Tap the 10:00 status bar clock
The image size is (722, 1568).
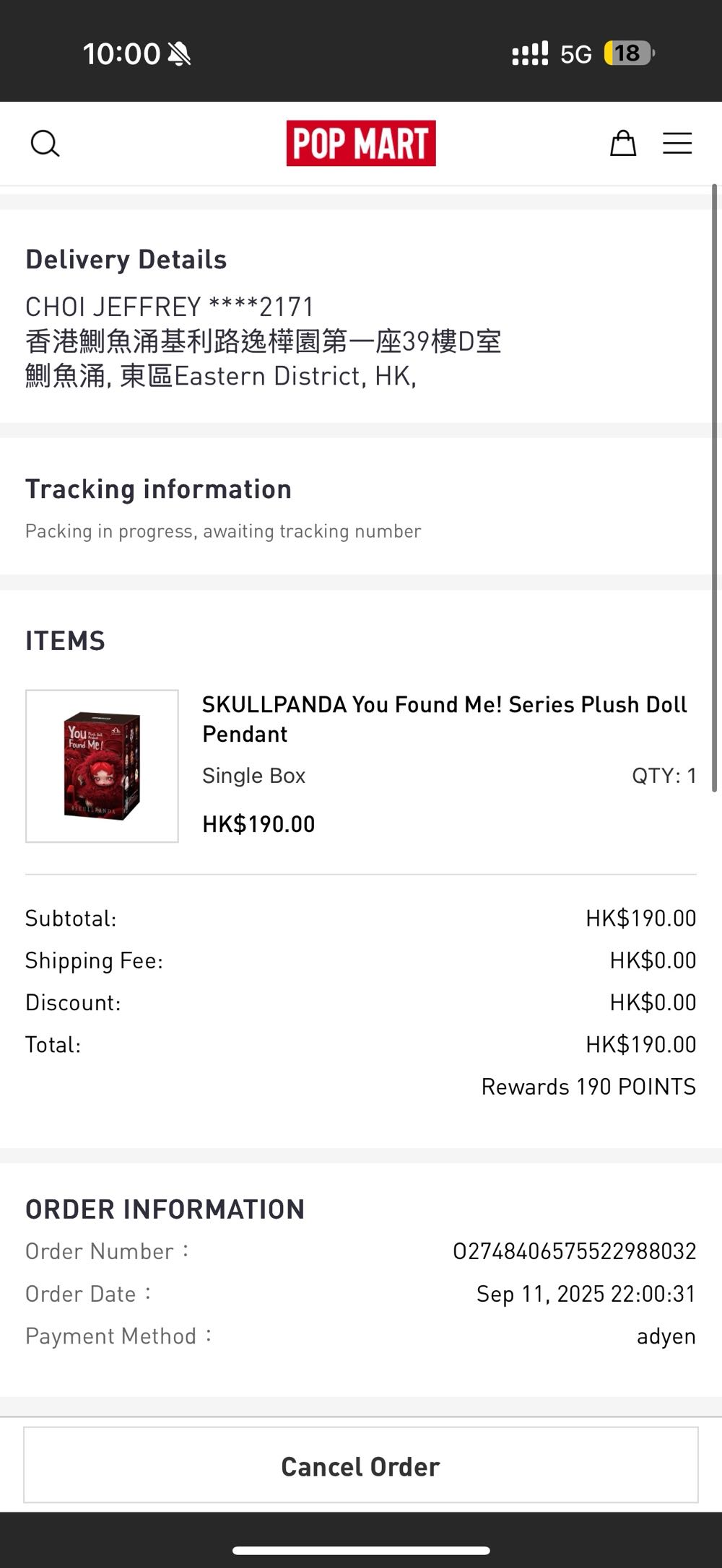[x=121, y=54]
